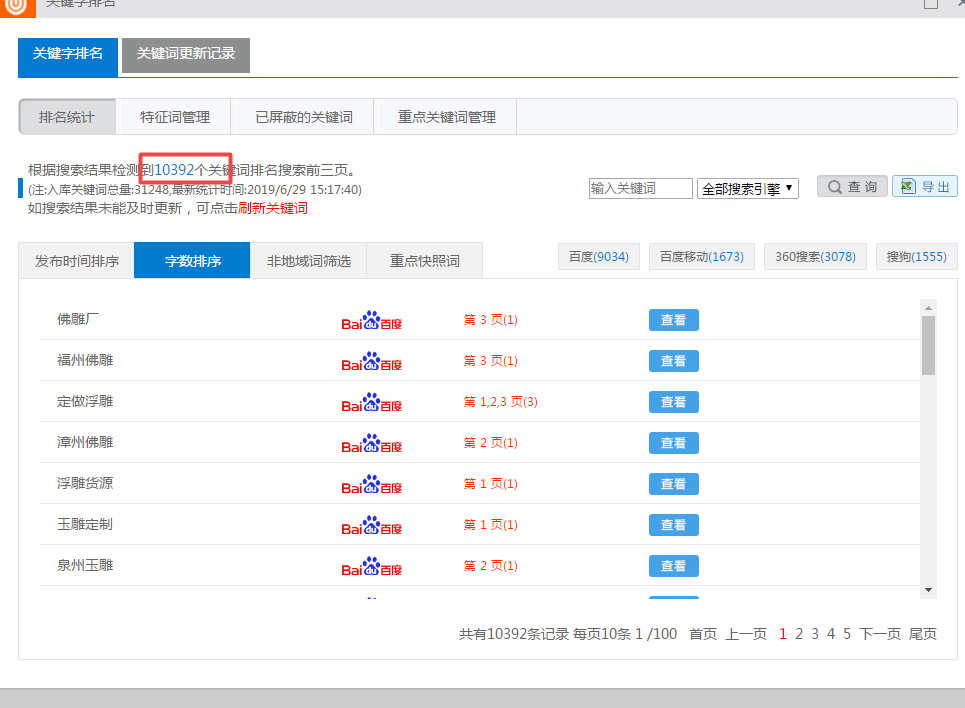The width and height of the screenshot is (965, 708).
Task: Click 第 1,2,3 页(3) ranking text
Action: coord(500,402)
